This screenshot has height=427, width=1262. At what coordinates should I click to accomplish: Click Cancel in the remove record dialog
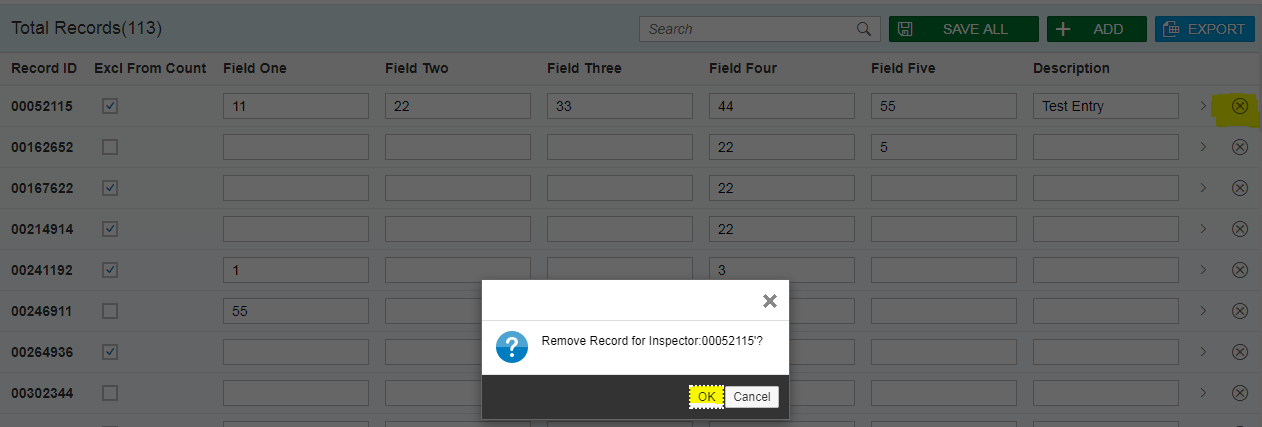pyautogui.click(x=751, y=397)
